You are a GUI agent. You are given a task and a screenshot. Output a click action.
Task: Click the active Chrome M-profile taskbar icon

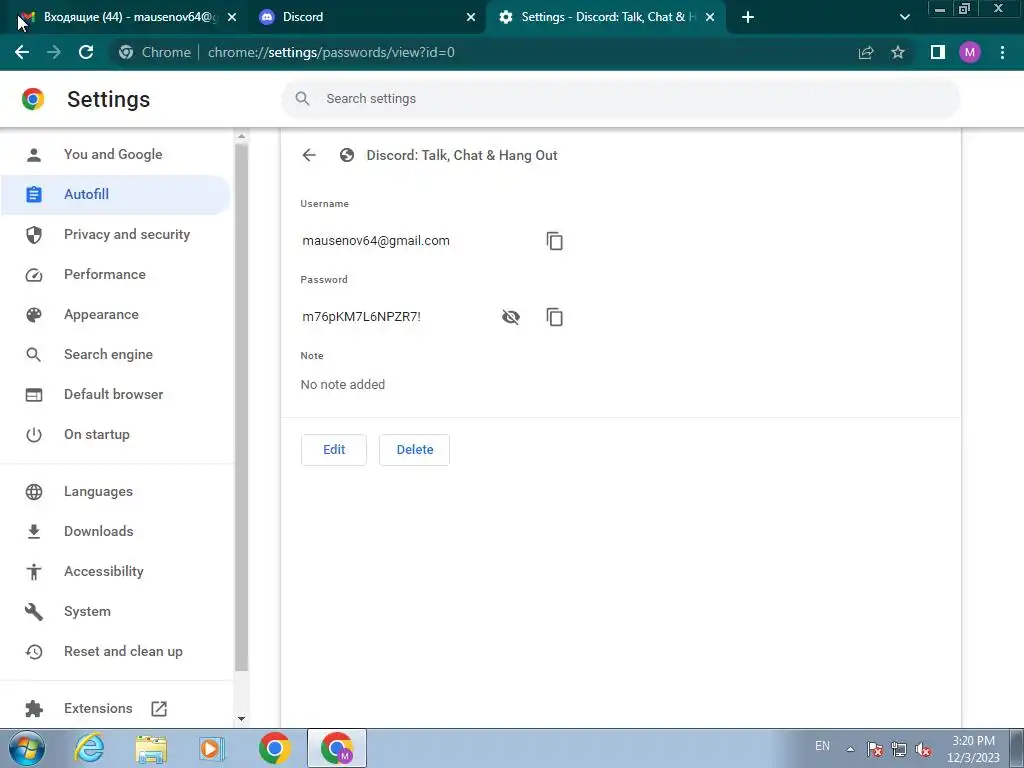337,748
